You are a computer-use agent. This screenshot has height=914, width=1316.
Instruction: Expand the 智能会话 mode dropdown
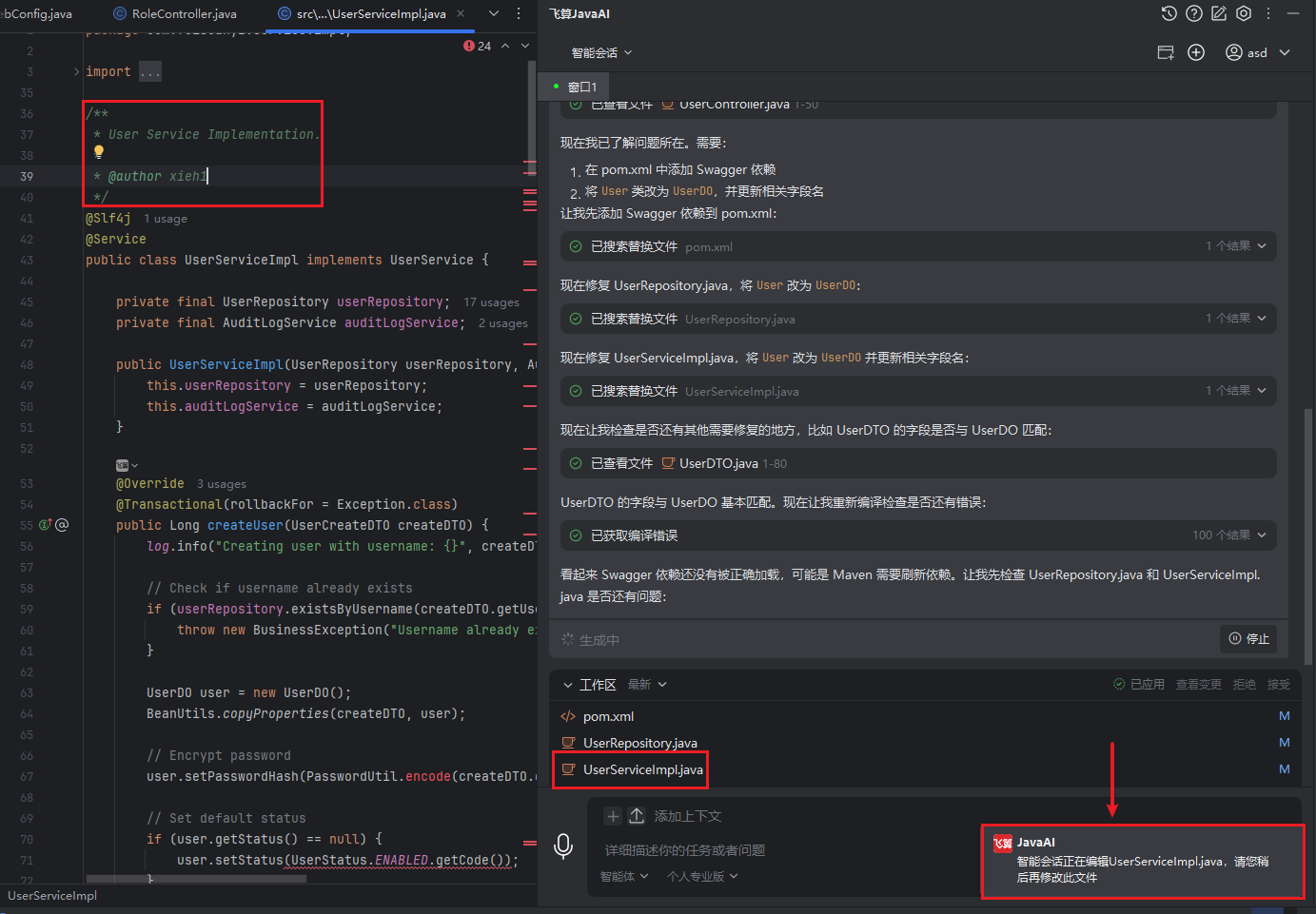(x=601, y=53)
